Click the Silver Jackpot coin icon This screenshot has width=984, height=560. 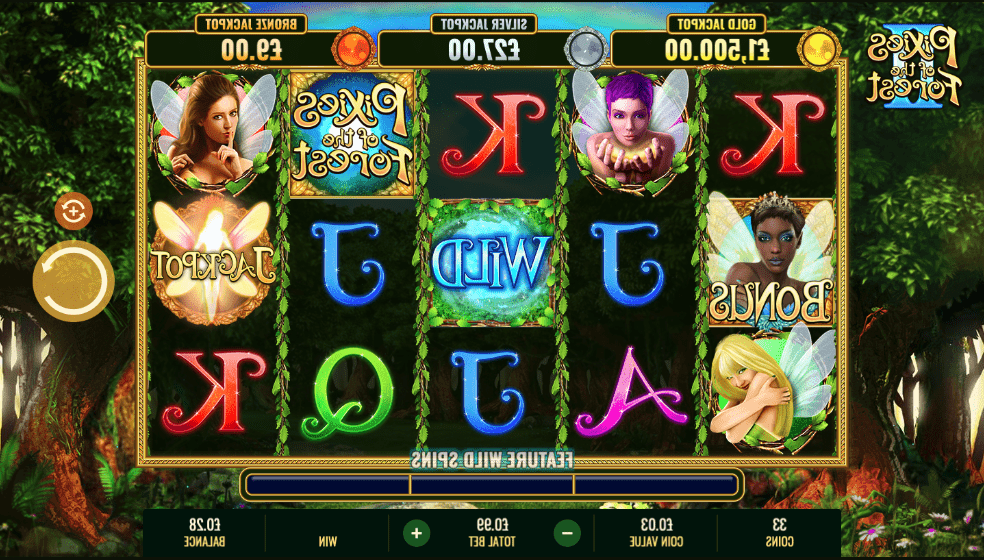point(586,49)
